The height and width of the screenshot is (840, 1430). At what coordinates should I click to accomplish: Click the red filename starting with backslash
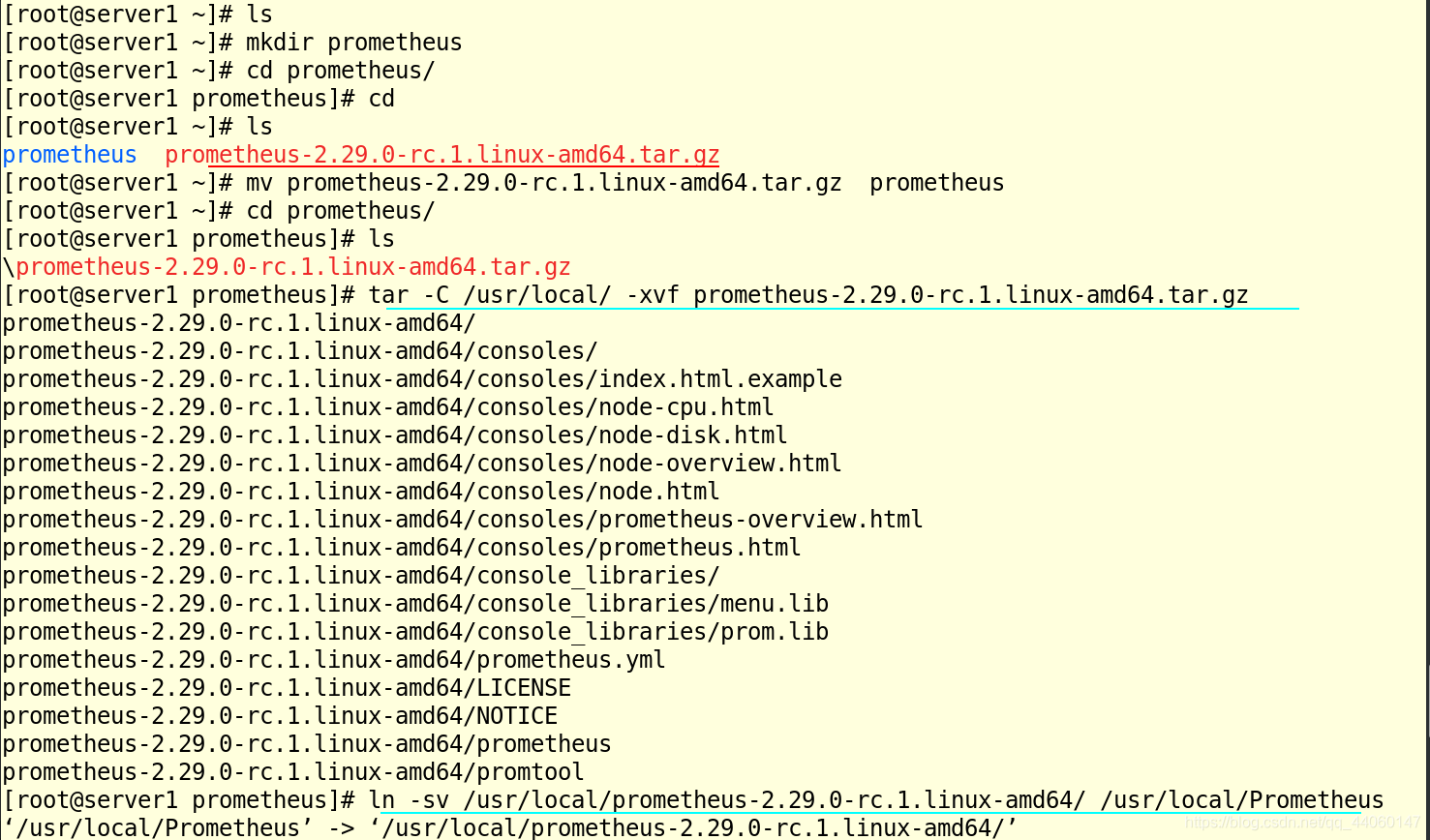coord(287,267)
